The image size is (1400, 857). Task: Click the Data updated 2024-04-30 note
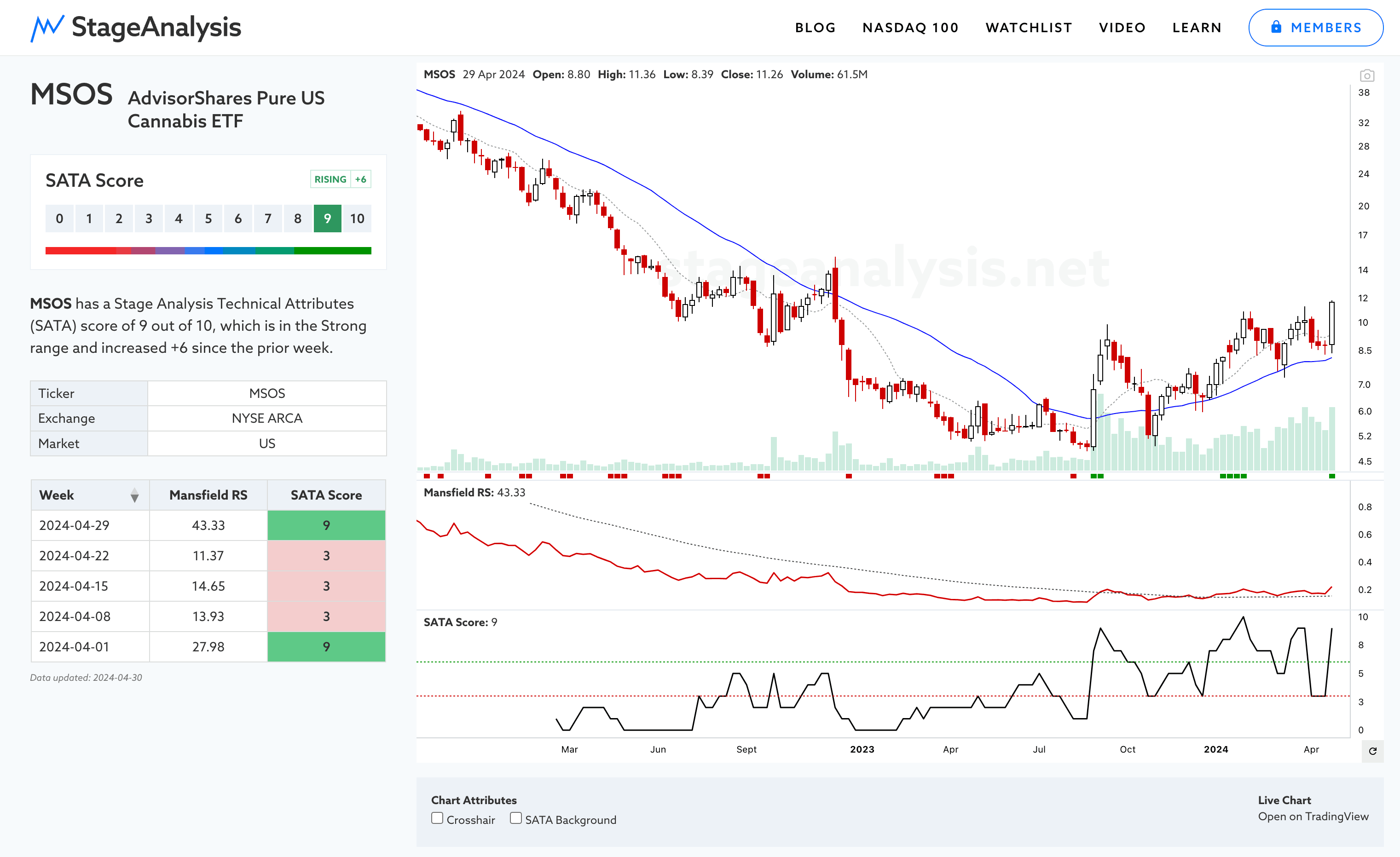pos(86,678)
